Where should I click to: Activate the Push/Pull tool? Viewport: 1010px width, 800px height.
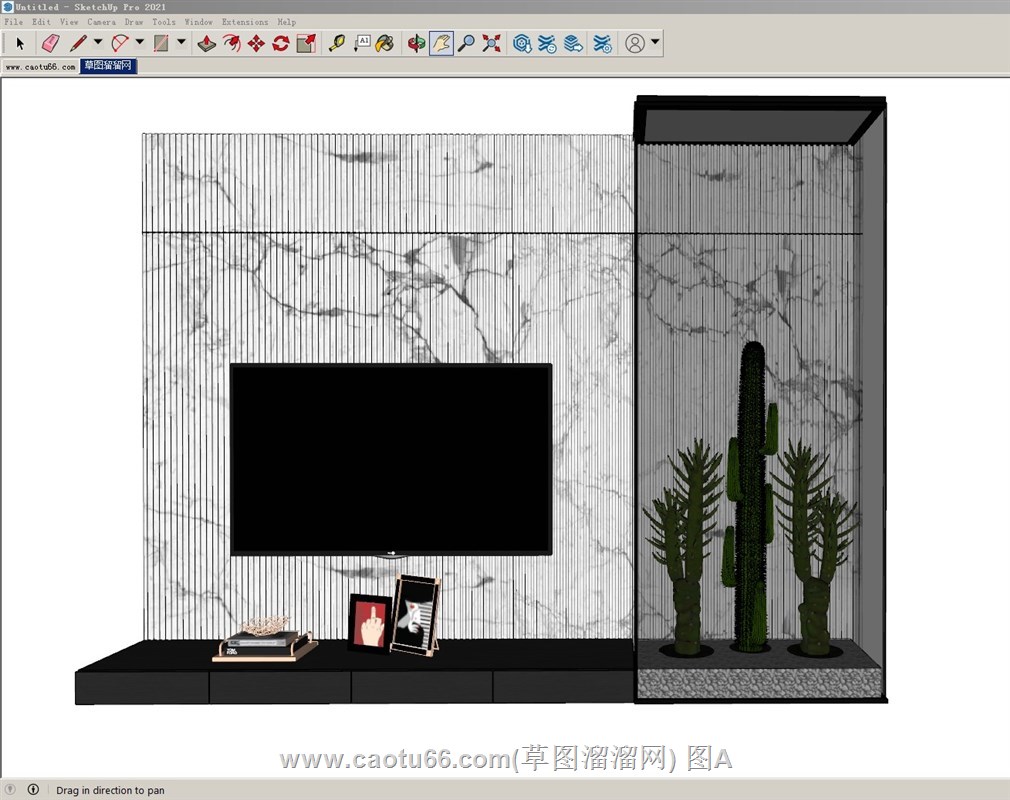pos(206,43)
